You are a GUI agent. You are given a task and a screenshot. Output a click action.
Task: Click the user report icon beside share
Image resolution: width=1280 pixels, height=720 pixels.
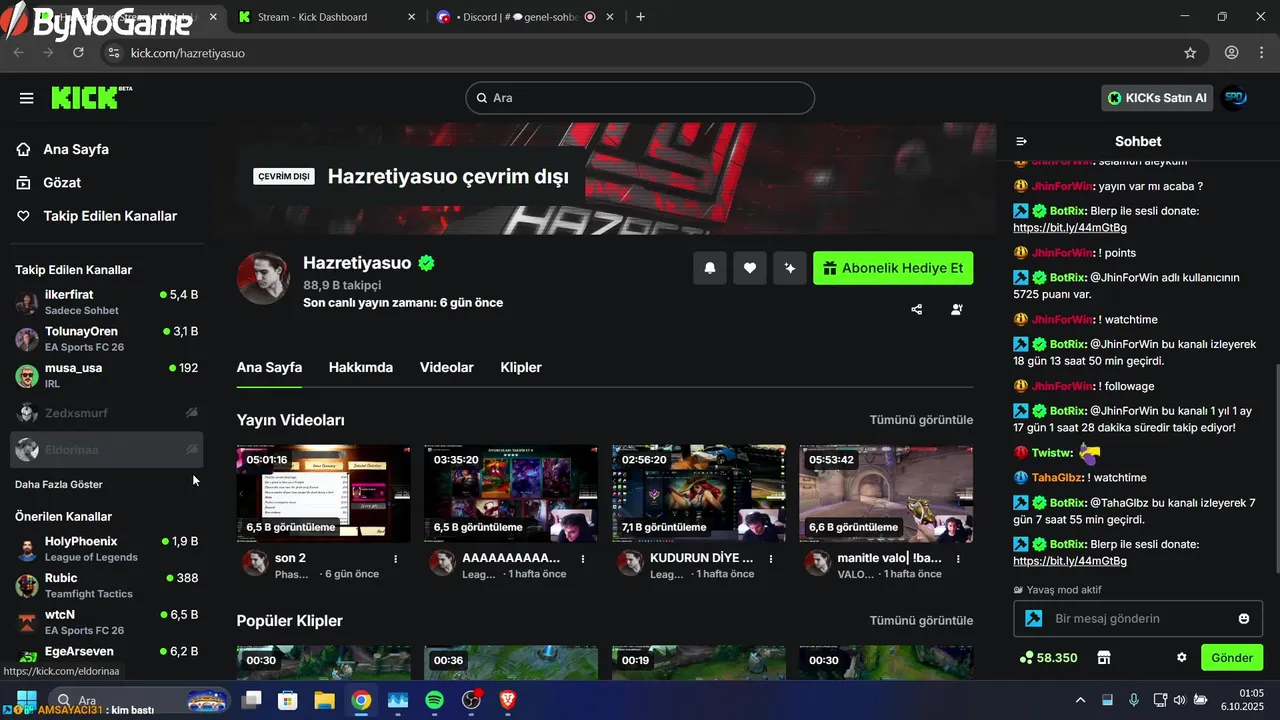[x=957, y=310]
